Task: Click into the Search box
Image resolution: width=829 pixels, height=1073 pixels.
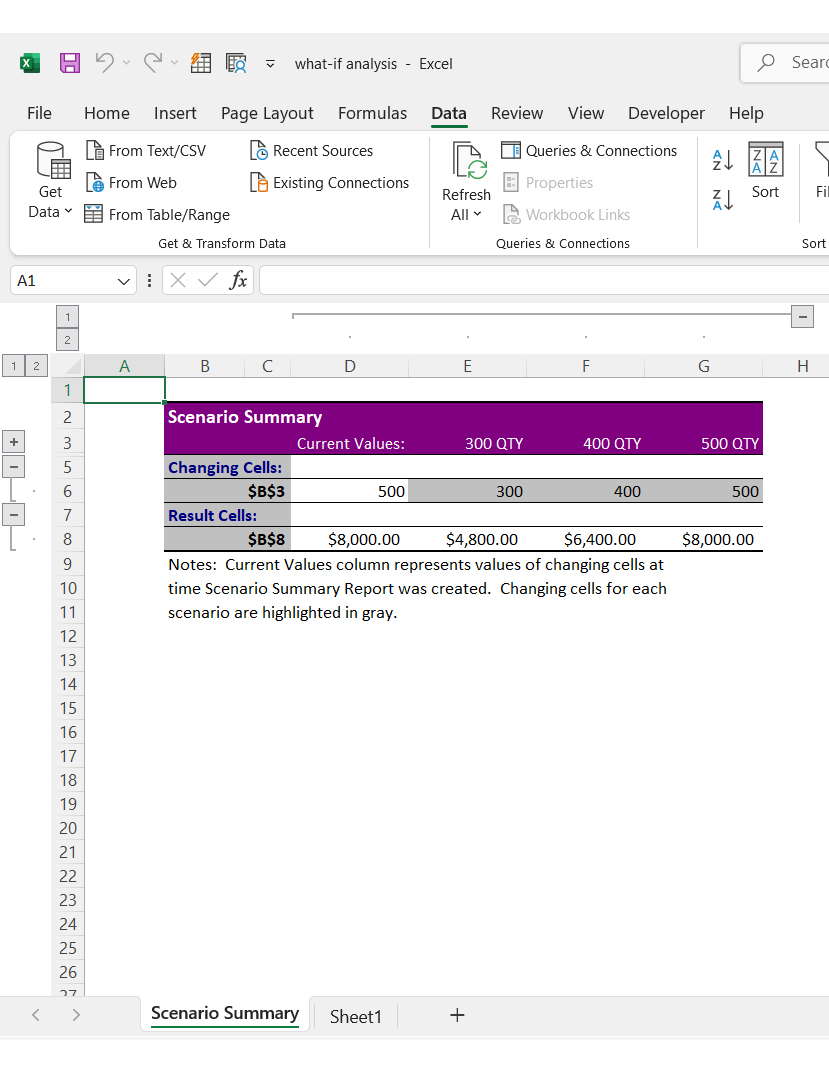Action: tap(787, 63)
